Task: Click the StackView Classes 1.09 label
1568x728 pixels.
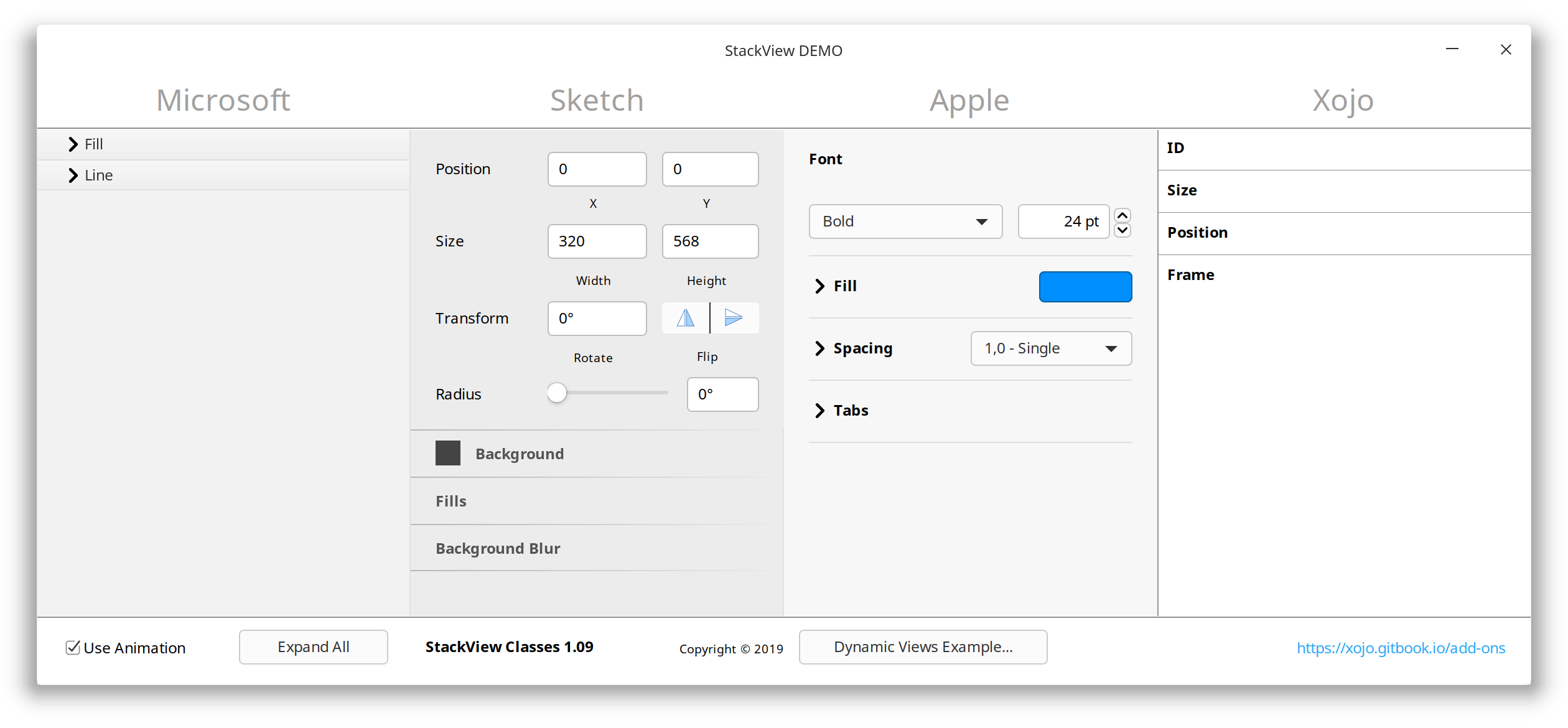Action: [x=509, y=647]
